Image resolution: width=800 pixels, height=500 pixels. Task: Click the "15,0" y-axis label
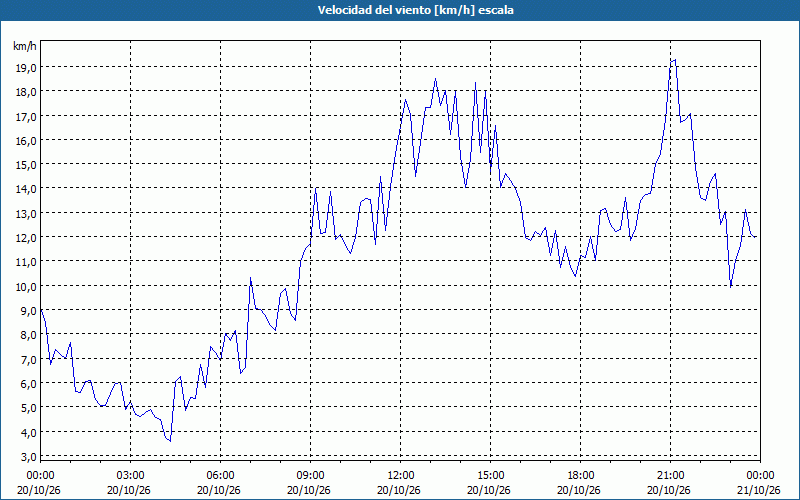25,165
